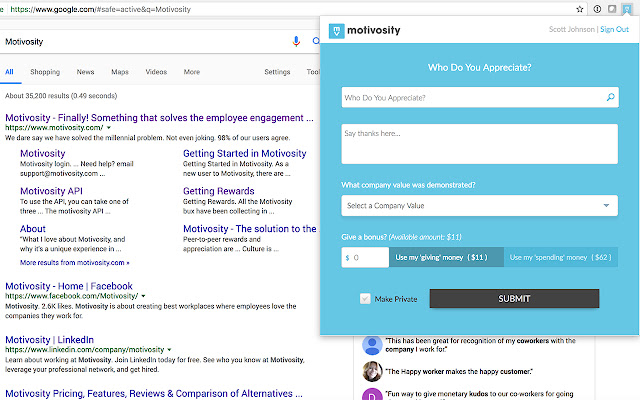This screenshot has height=400, width=640.
Task: Click the blue avatar next to coworkers review
Action: coord(372,345)
